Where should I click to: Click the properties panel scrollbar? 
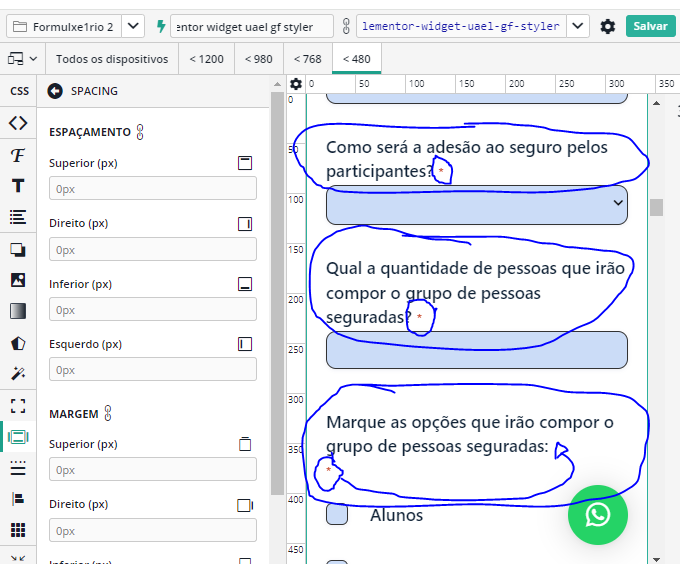(x=277, y=293)
